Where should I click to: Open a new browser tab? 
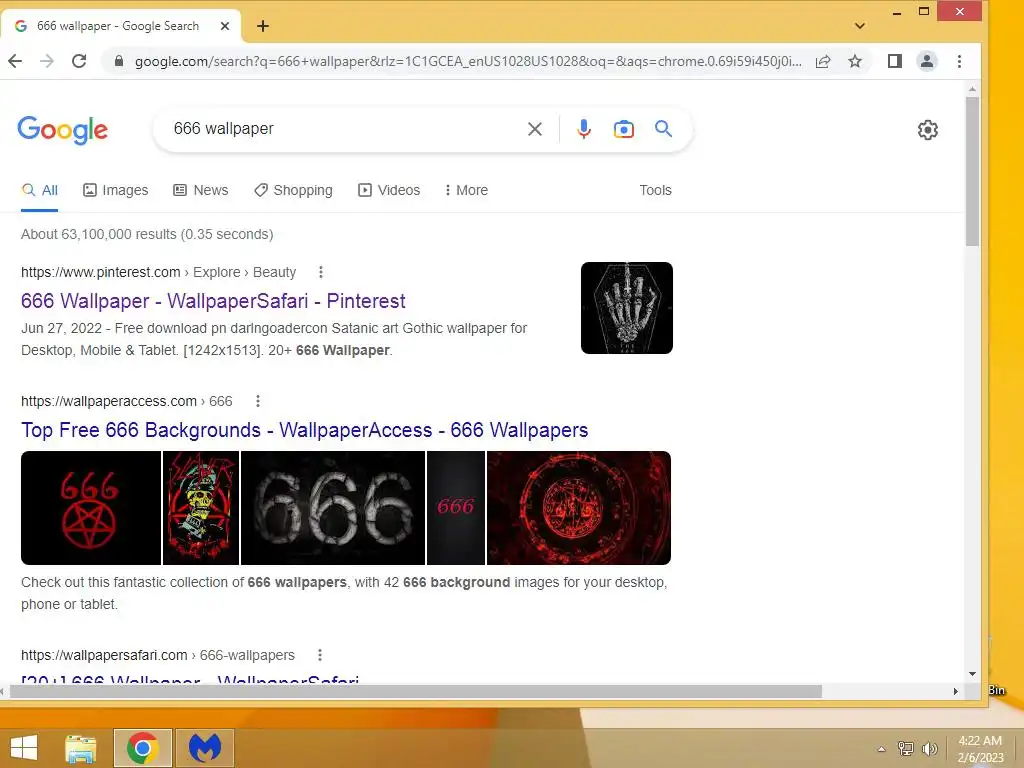click(x=263, y=26)
